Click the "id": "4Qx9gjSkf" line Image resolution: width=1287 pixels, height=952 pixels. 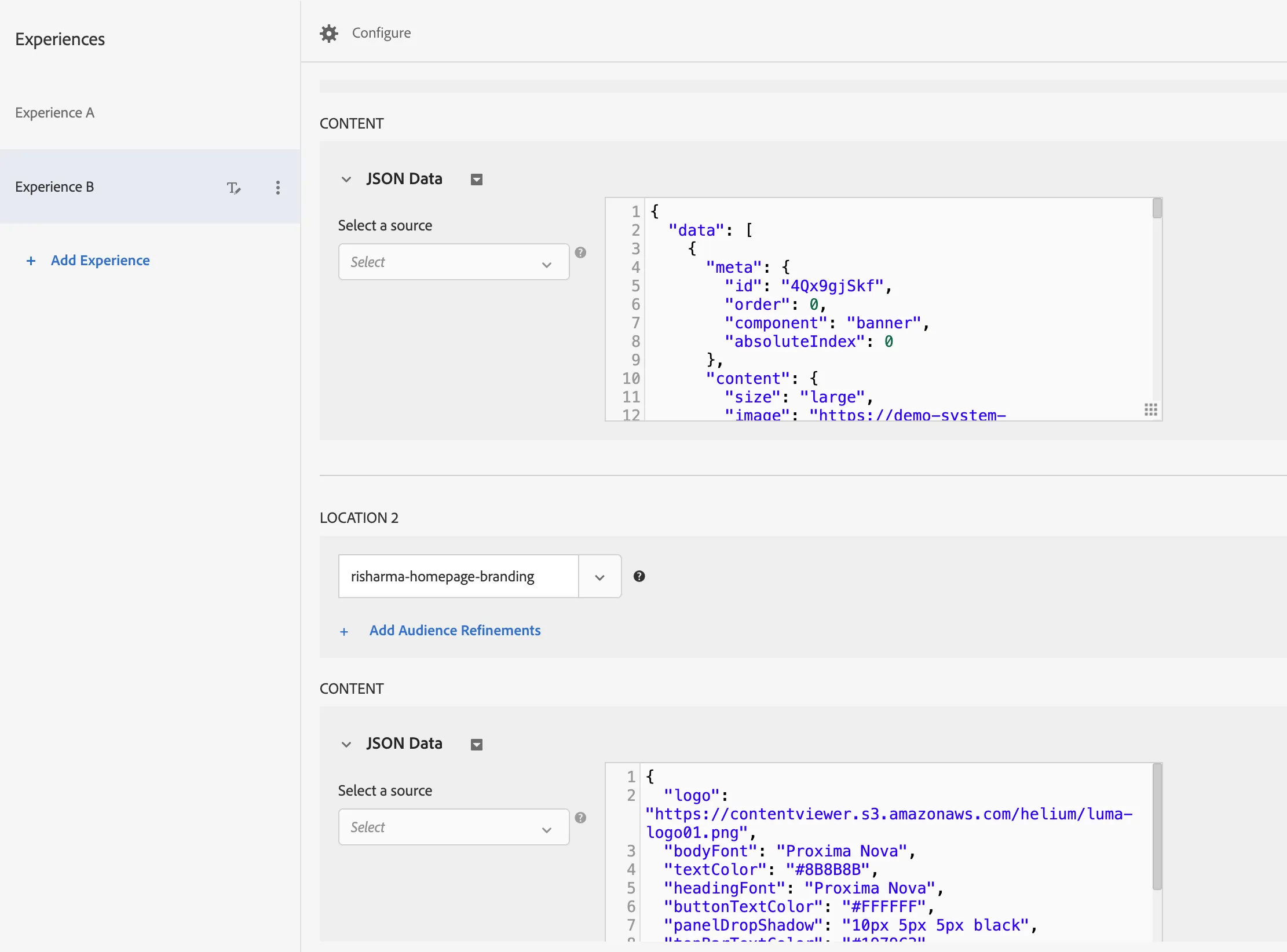809,286
